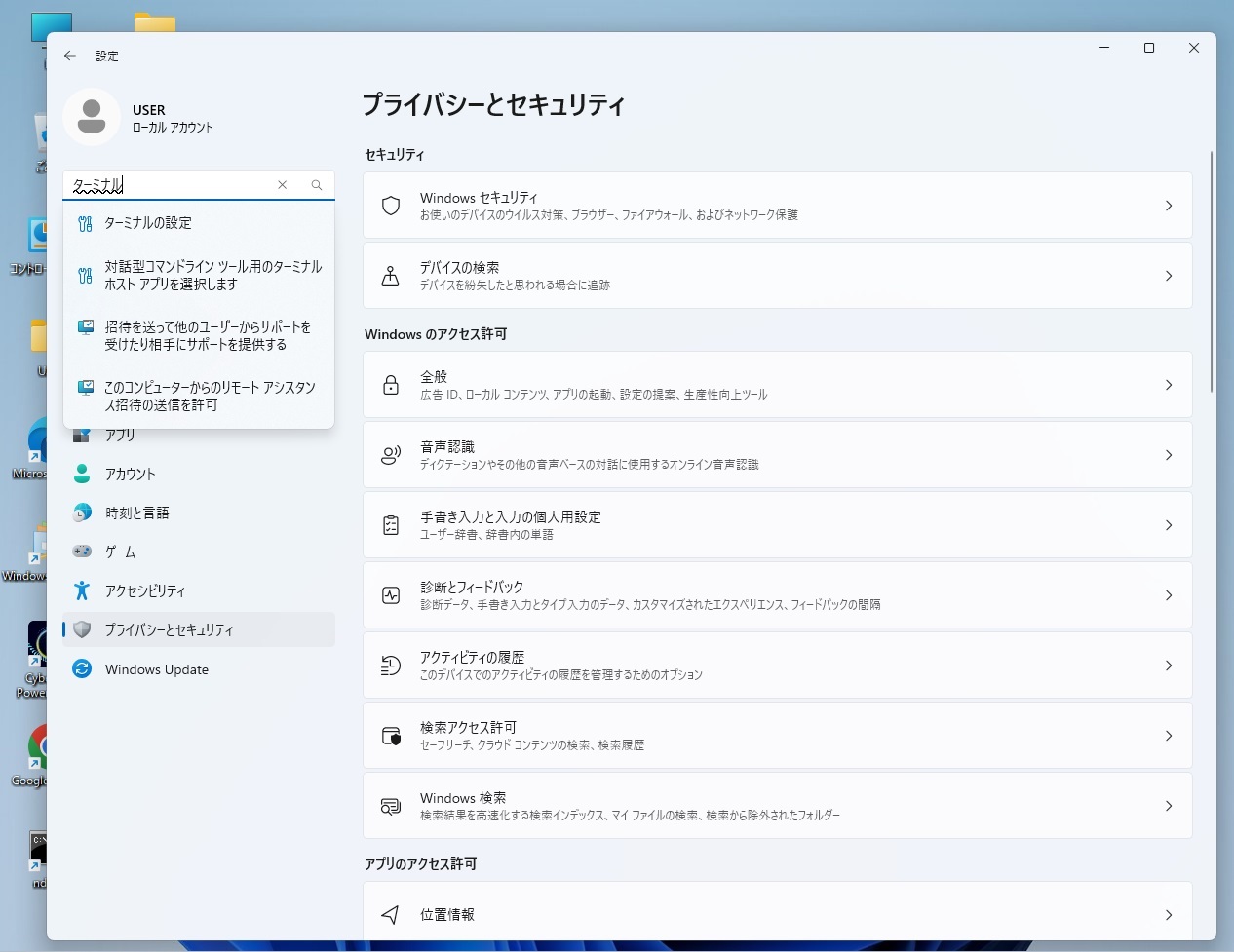Image resolution: width=1234 pixels, height=952 pixels.
Task: Click the Chrome icon on the desktop
Action: coord(39,746)
